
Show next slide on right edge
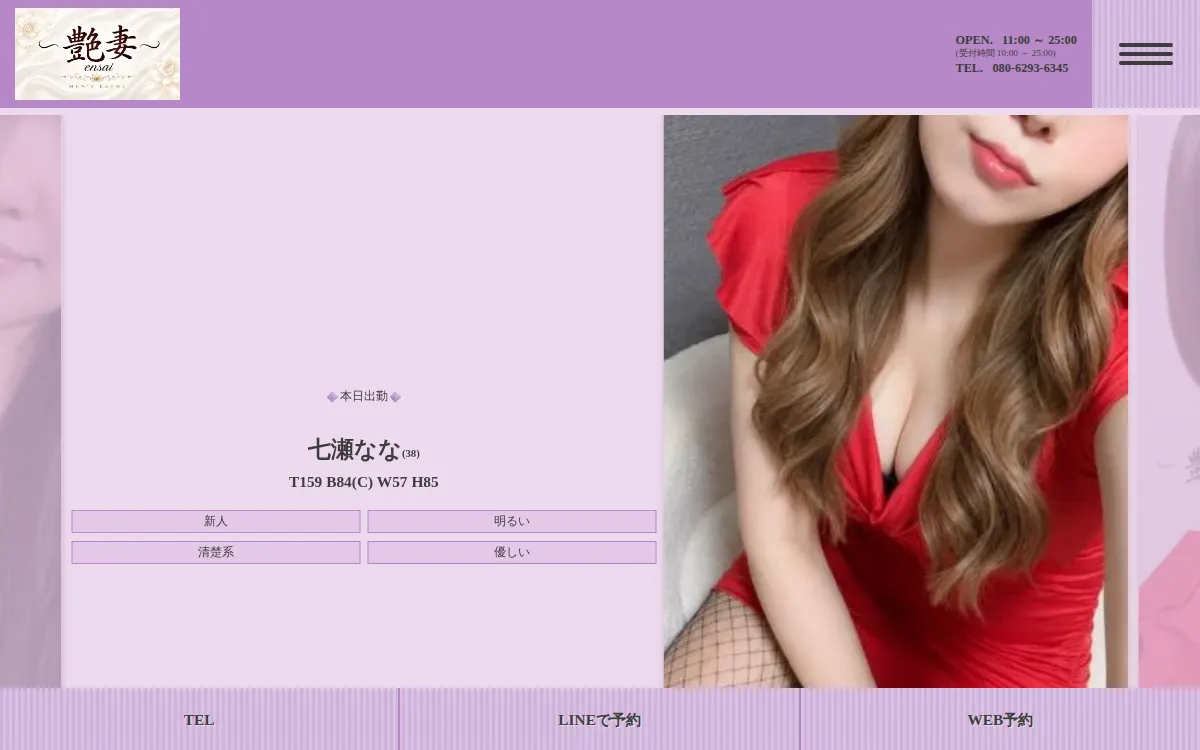1169,401
